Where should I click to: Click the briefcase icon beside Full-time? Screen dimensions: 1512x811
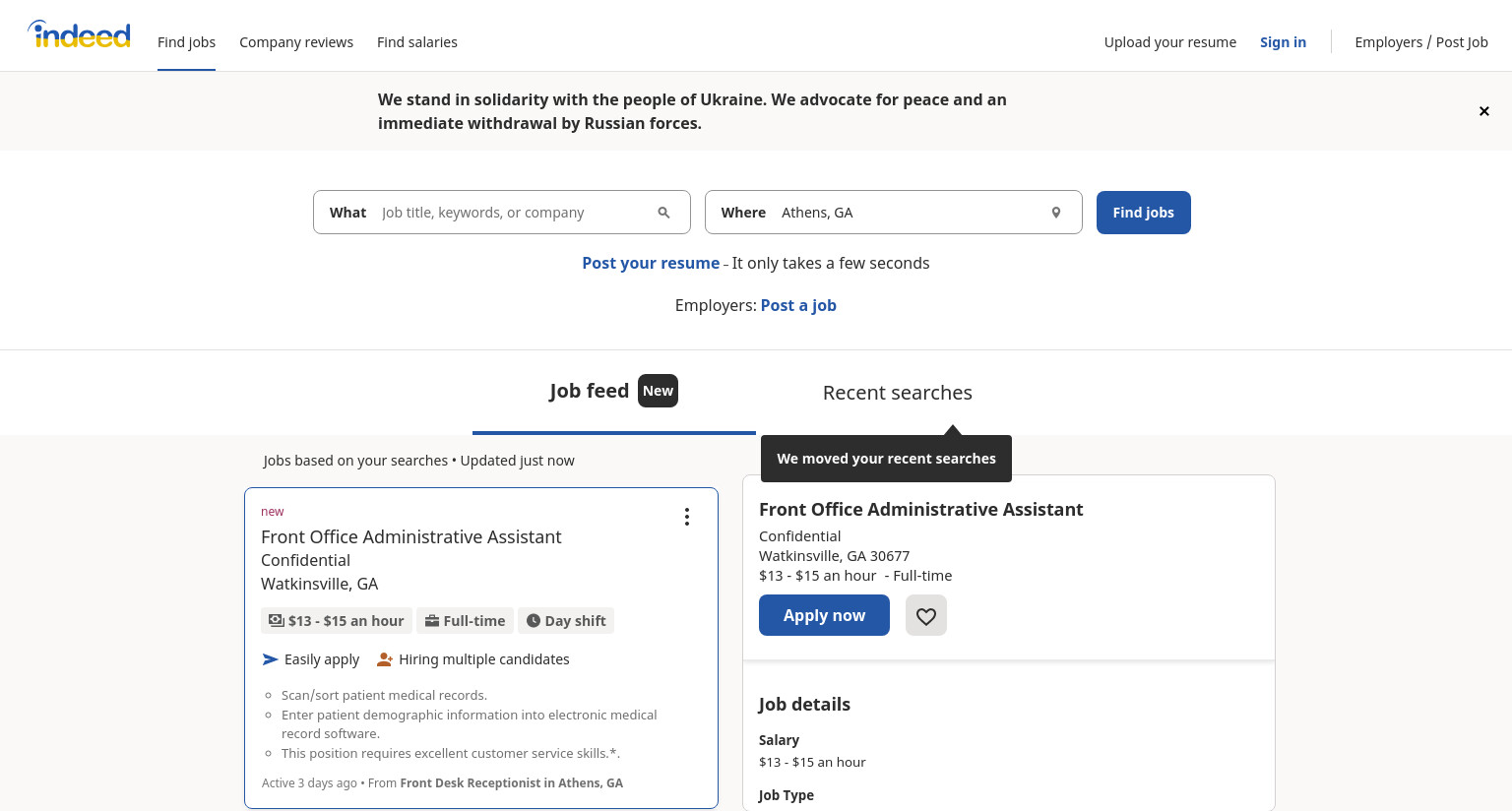(x=432, y=621)
